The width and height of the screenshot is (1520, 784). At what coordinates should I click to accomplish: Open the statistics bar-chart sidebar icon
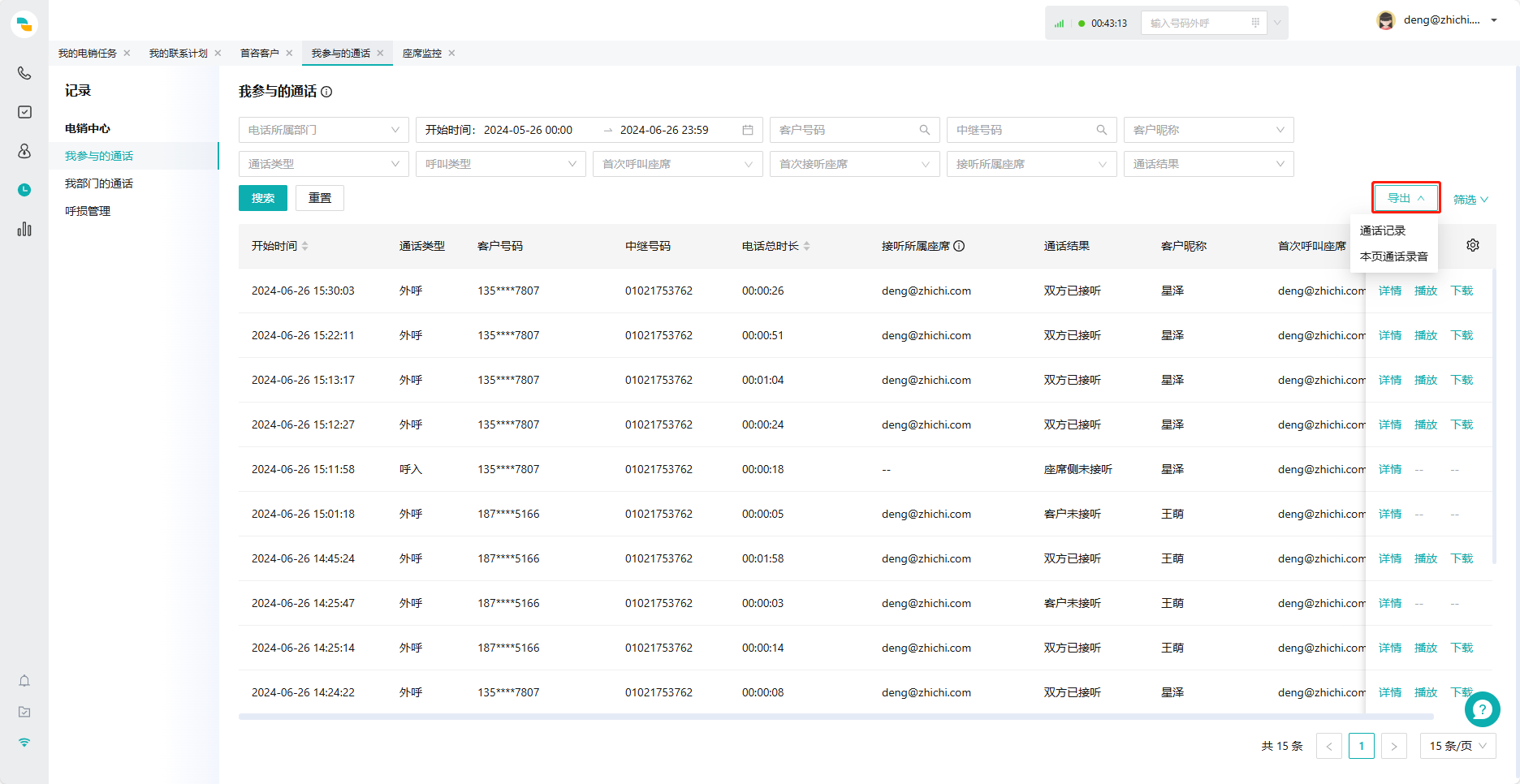[x=24, y=229]
